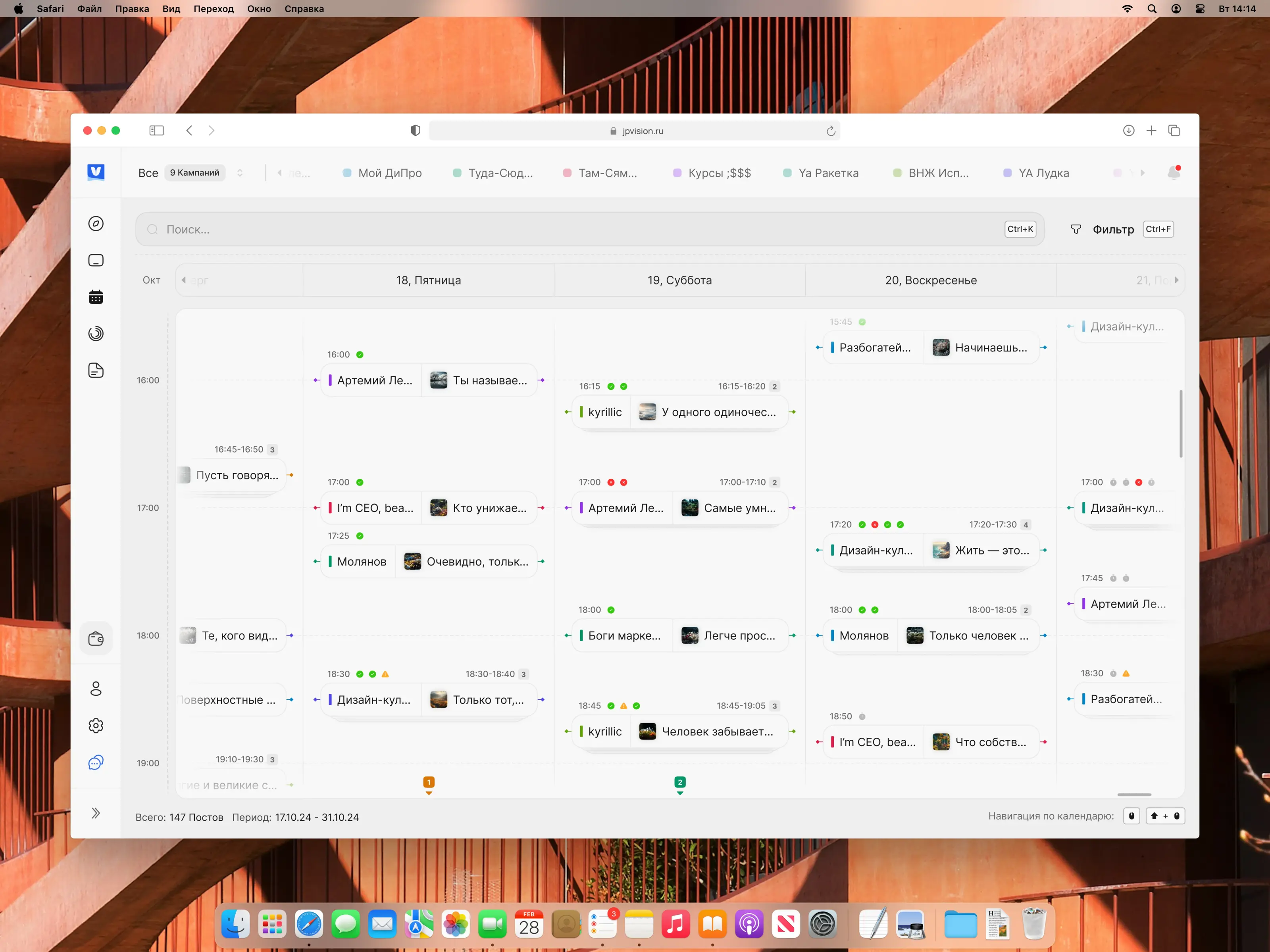1270x952 pixels.
Task: Open the Боги марке... post at 18:00
Action: (x=623, y=635)
